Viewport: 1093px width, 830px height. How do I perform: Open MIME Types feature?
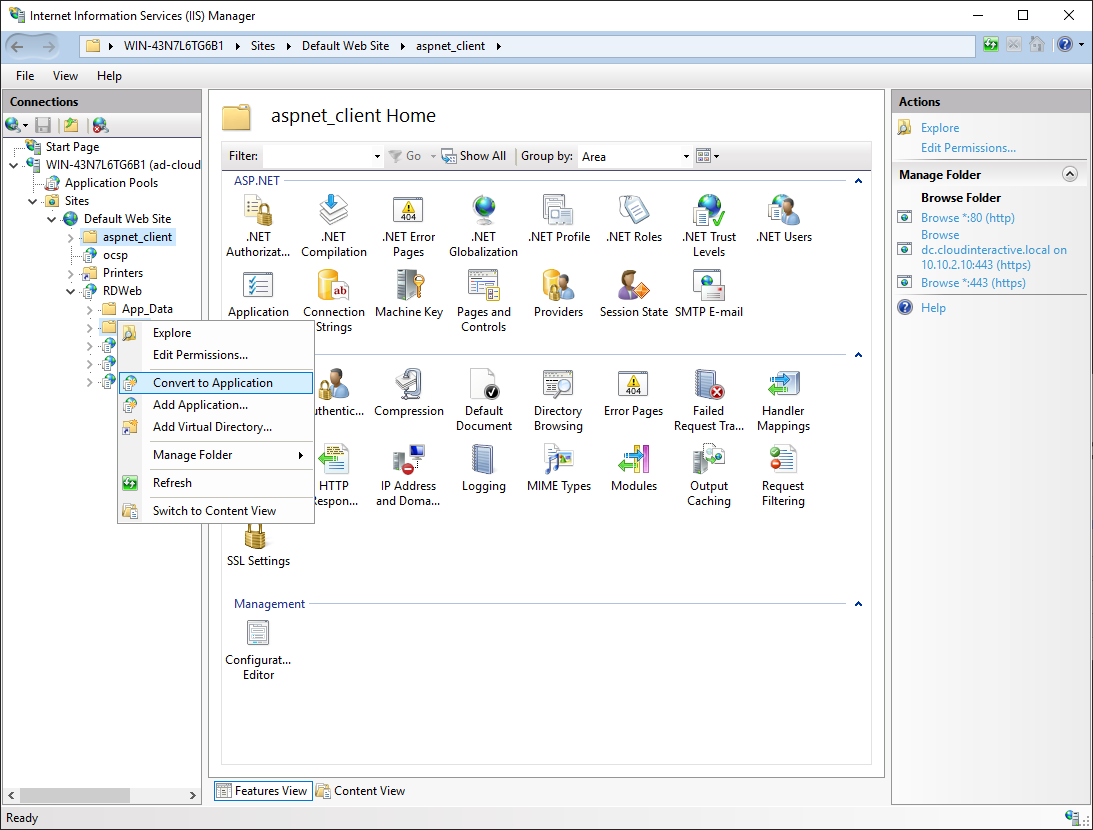(x=559, y=468)
